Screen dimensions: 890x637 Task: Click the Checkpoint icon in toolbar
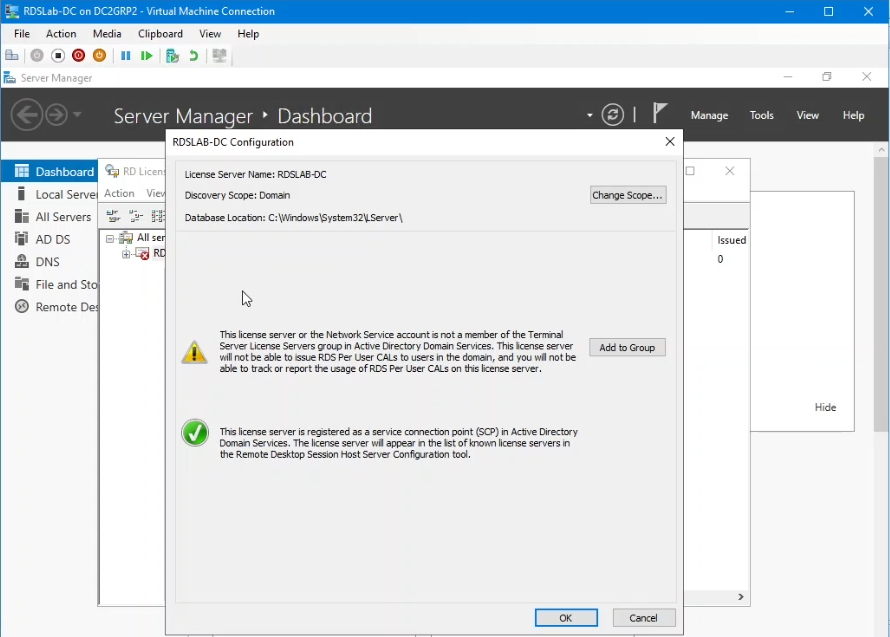point(172,56)
